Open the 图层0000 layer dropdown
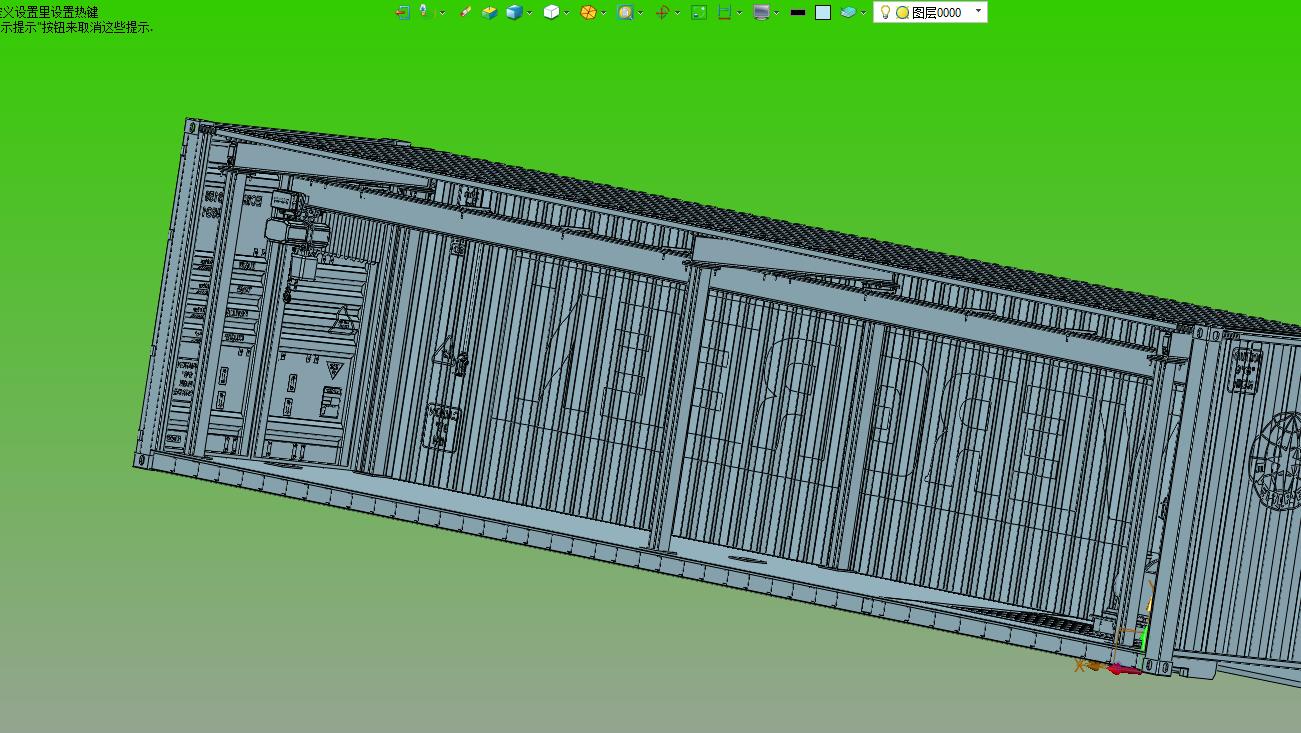Screen dimensions: 1301x733 (978, 11)
